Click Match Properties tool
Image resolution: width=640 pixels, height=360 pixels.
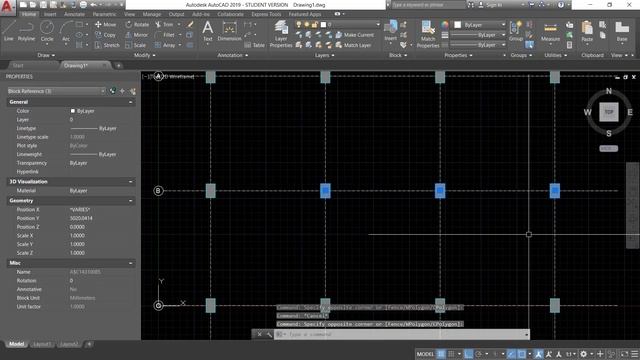pos(428,34)
